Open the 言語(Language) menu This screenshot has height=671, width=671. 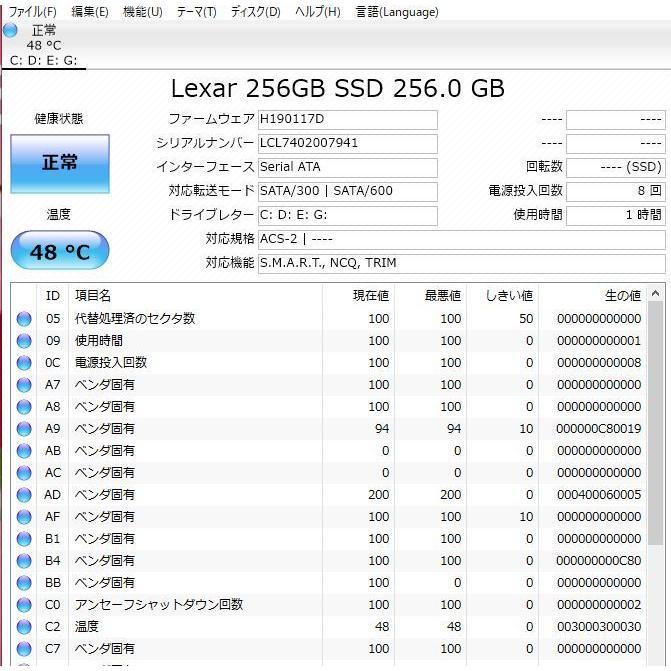point(397,12)
